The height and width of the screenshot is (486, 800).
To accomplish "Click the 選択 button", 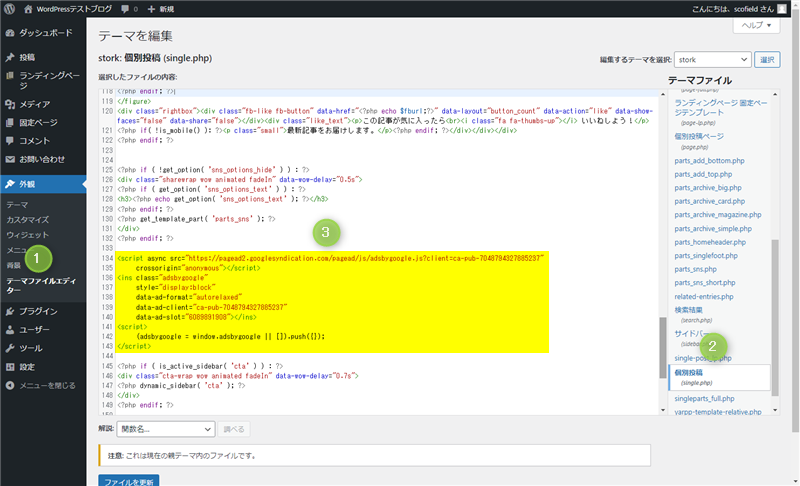I will tap(767, 60).
